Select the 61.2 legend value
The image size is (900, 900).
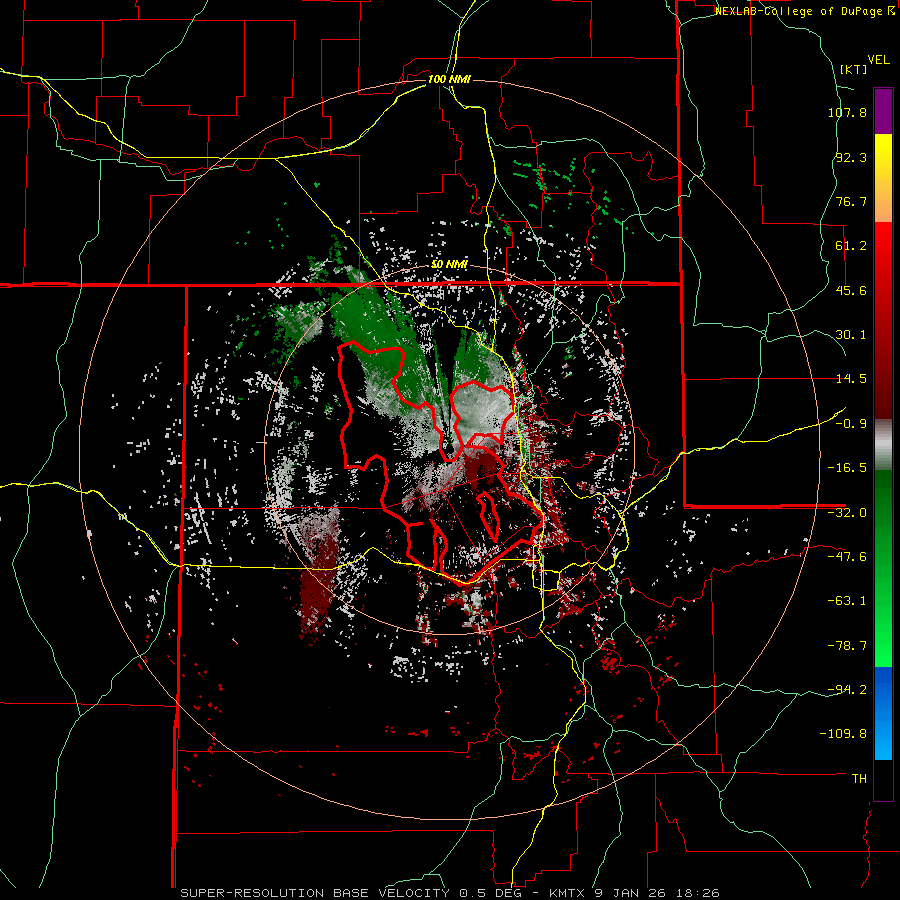(851, 246)
